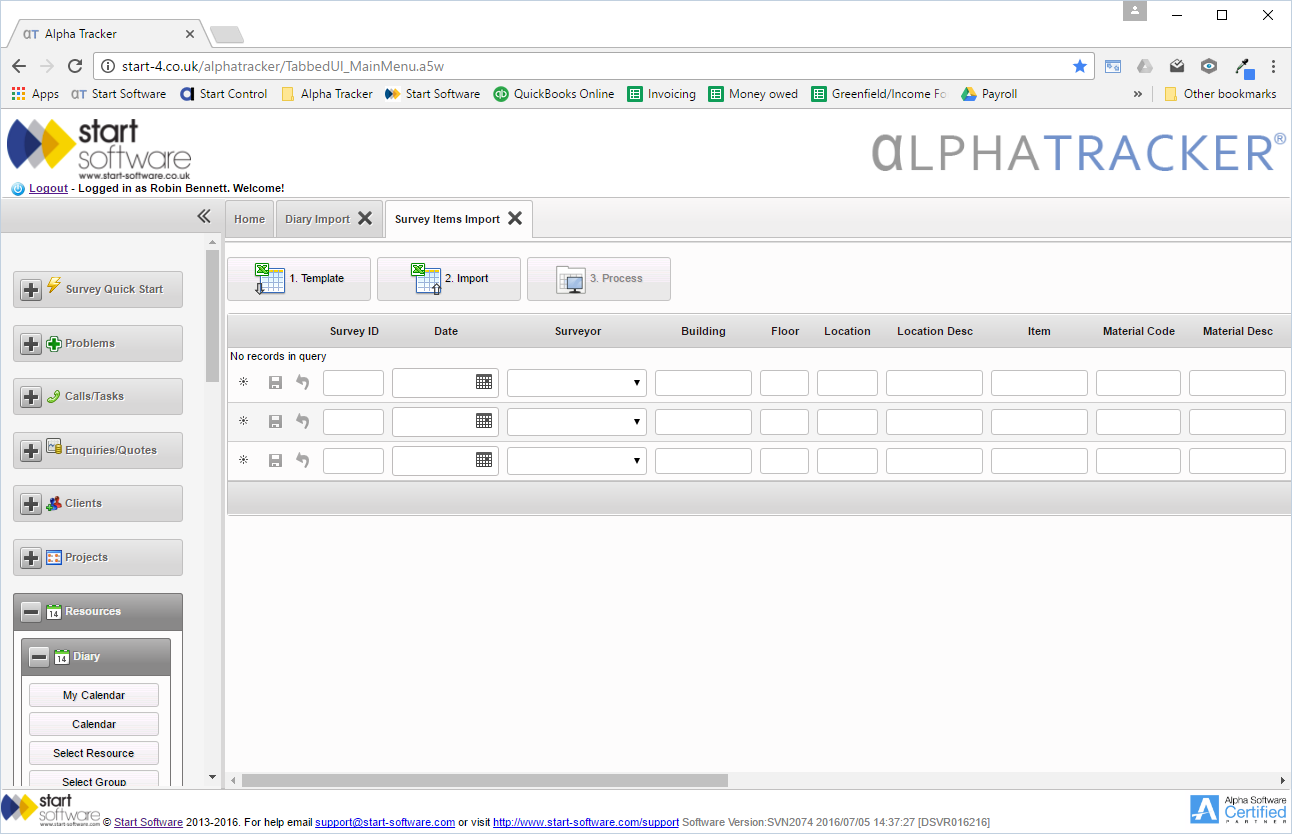The height and width of the screenshot is (834, 1292).
Task: Undo changes in the second row with revert arrow
Action: 302,421
